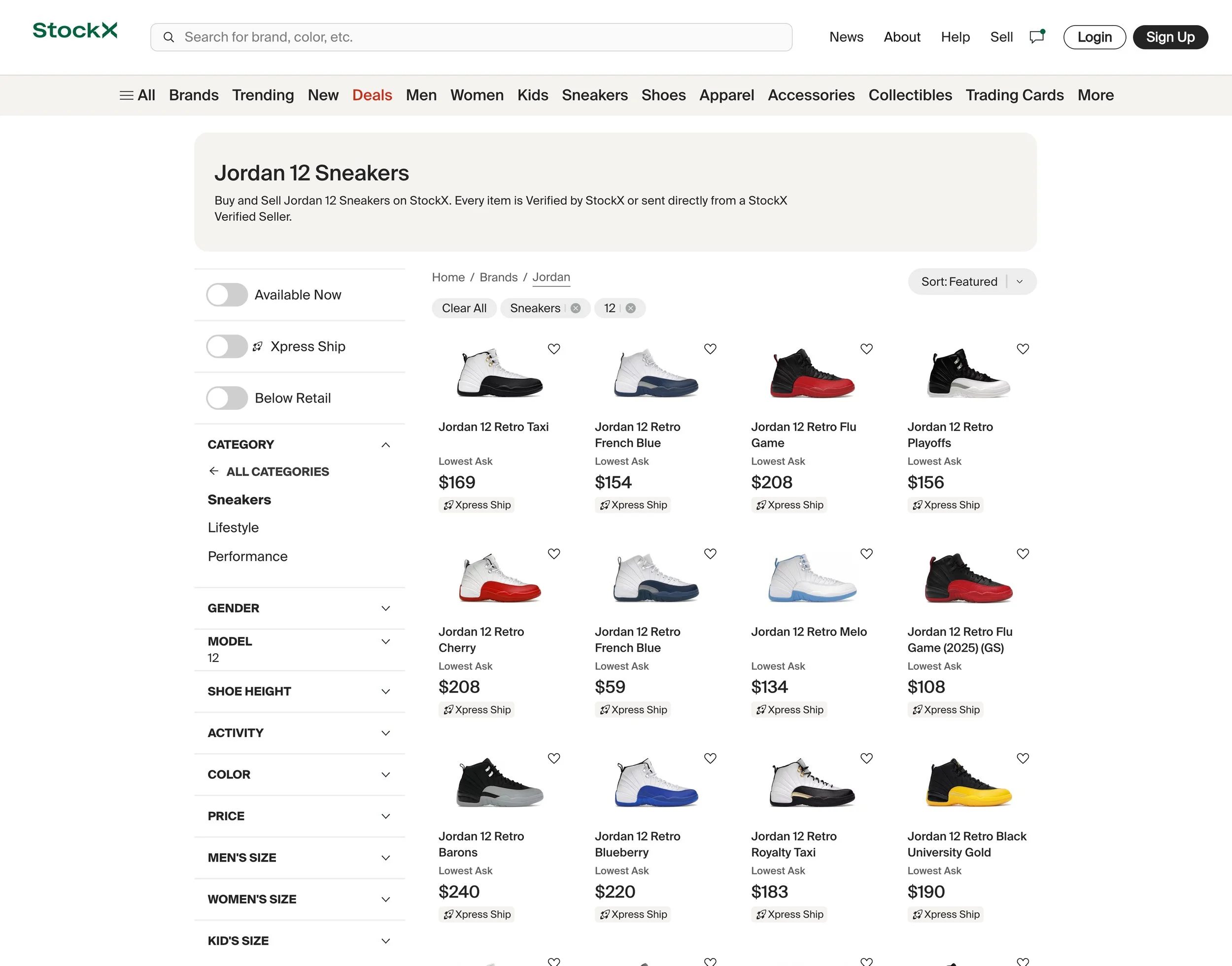Open the Jordan 12 Retro Melo shoe image
Viewport: 1232px width, 966px height.
point(812,577)
